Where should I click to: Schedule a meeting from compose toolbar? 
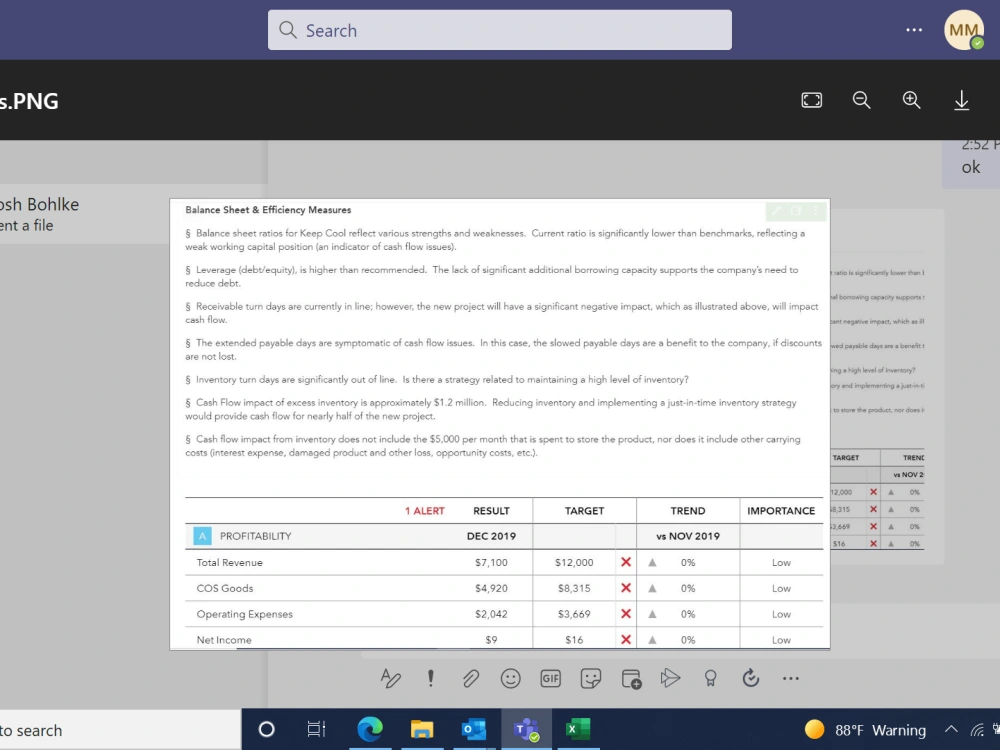[x=631, y=679]
